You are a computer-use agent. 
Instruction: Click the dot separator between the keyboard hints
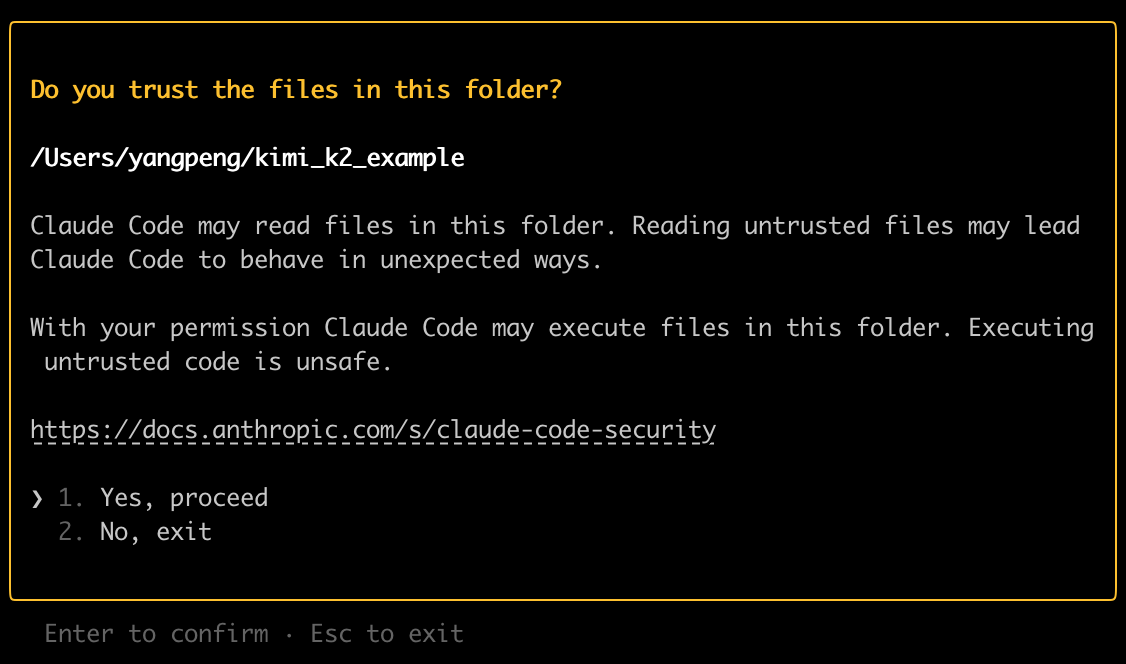pyautogui.click(x=289, y=634)
